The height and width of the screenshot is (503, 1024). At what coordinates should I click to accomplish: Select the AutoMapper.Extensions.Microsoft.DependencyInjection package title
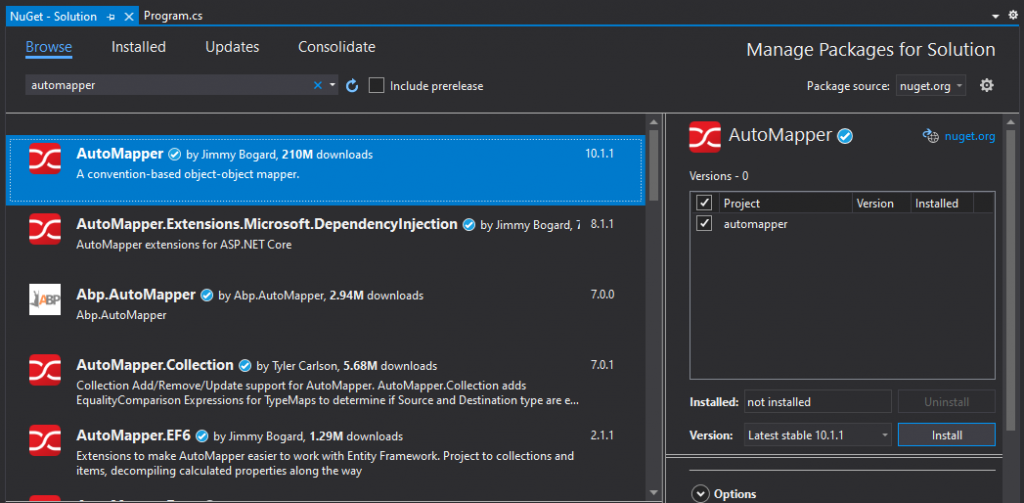coord(266,224)
